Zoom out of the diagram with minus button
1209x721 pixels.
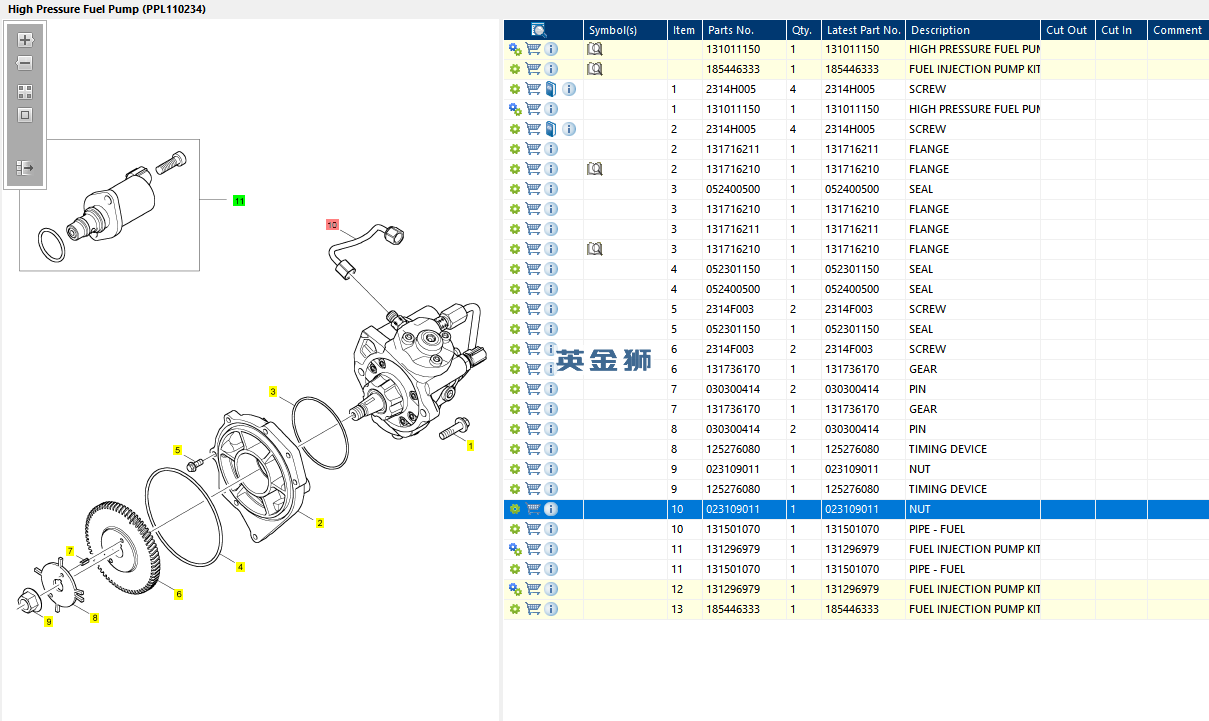point(25,63)
